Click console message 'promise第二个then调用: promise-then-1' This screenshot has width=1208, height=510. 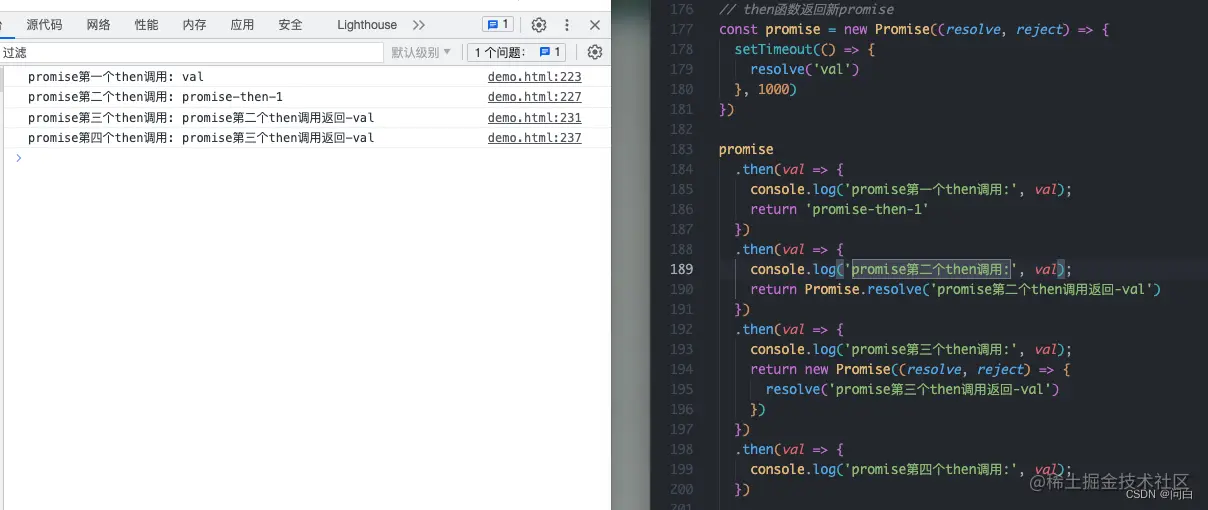pyautogui.click(x=155, y=97)
